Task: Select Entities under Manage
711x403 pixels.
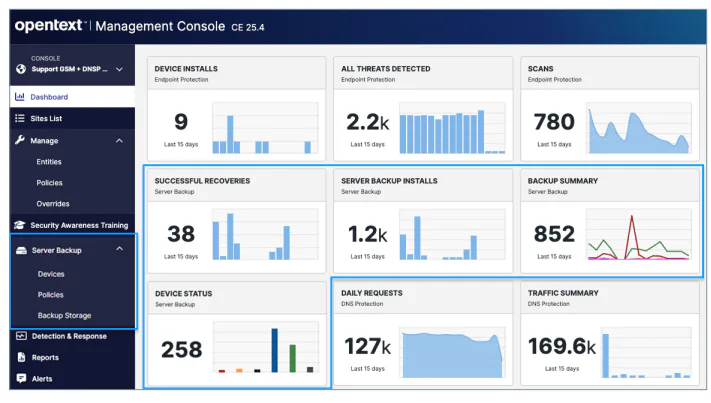Action: [x=49, y=162]
